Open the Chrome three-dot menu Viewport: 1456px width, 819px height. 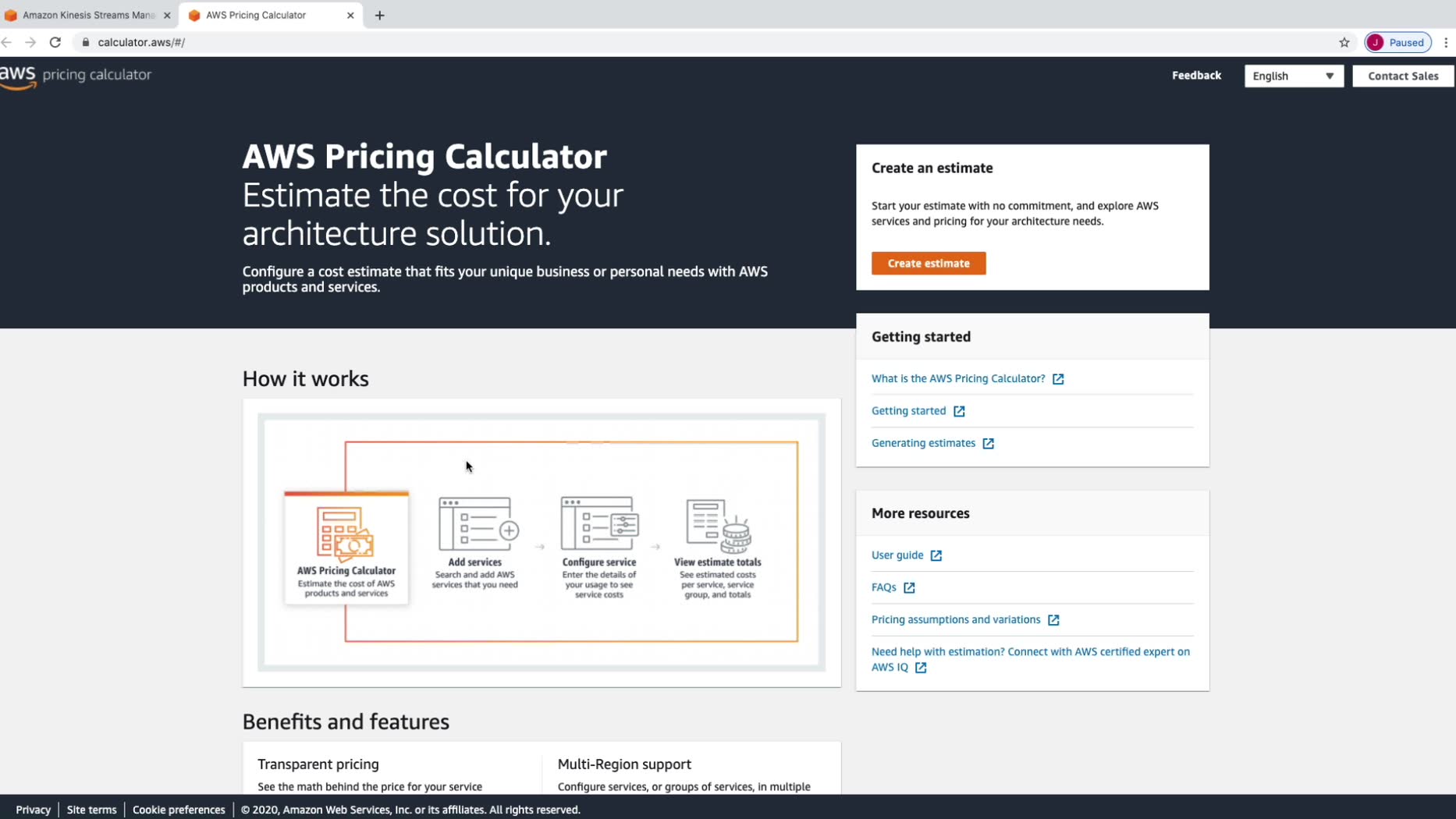(1446, 42)
